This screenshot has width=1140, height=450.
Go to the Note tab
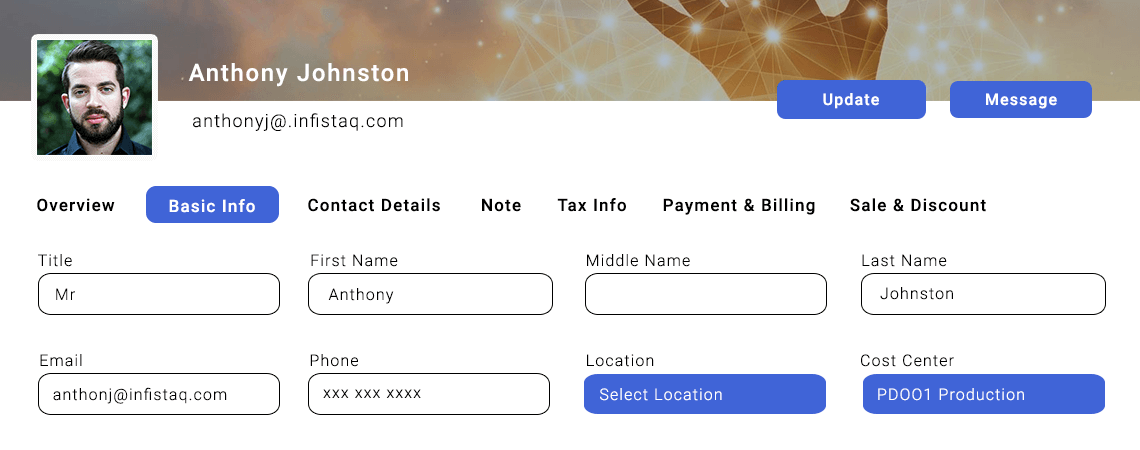(501, 205)
